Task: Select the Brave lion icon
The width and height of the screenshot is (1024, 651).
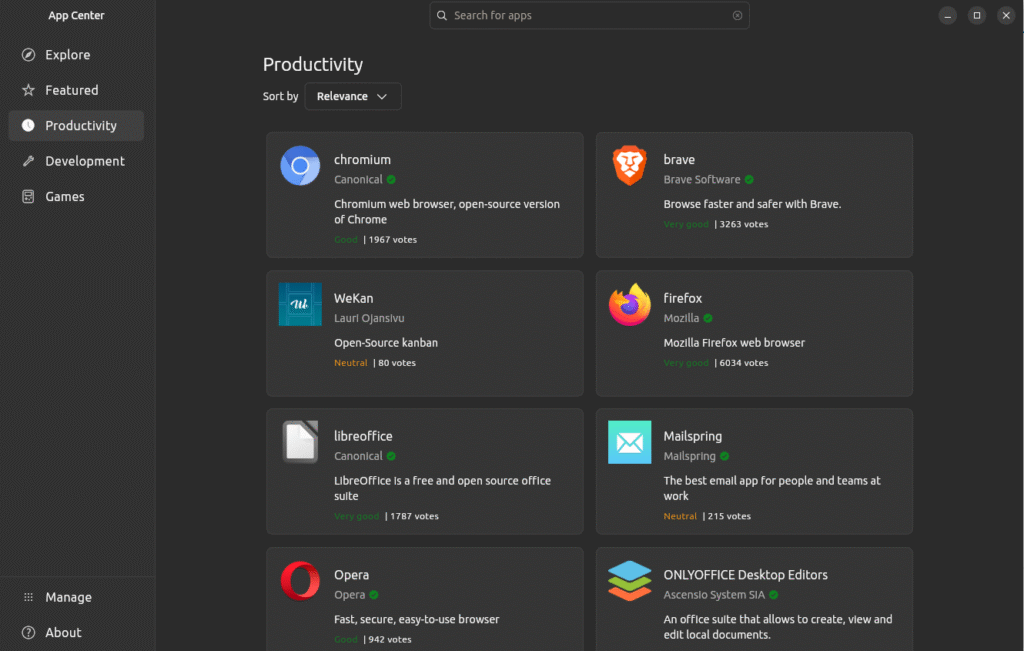Action: (x=629, y=166)
